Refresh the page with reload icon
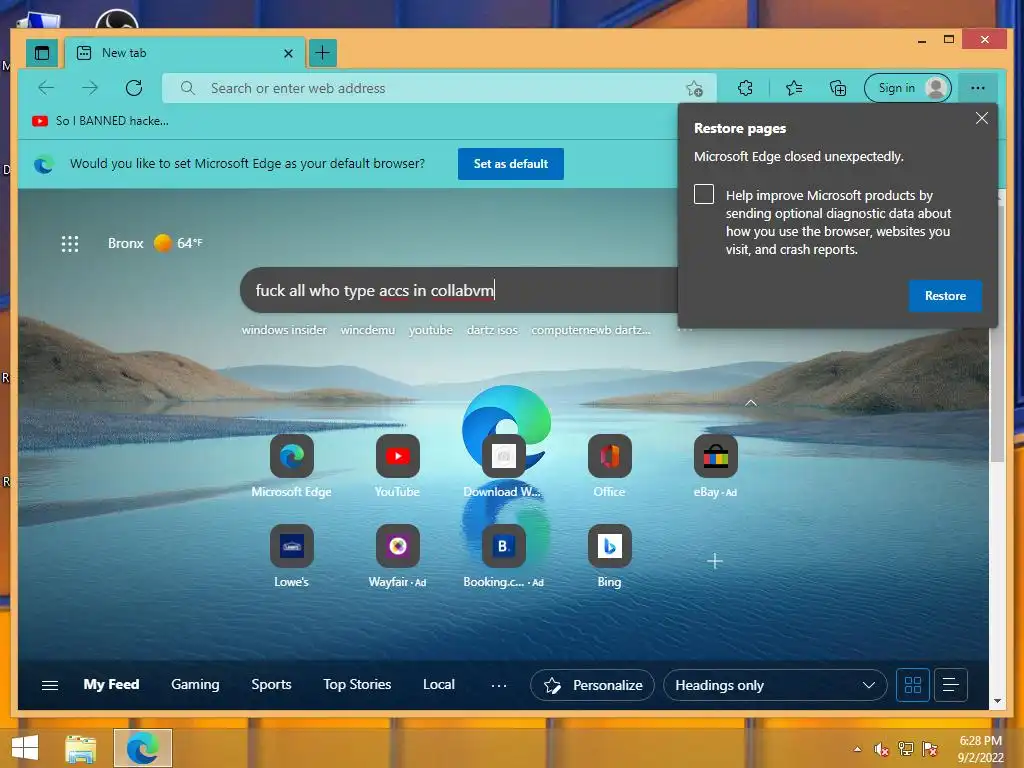The width and height of the screenshot is (1024, 768). [134, 88]
